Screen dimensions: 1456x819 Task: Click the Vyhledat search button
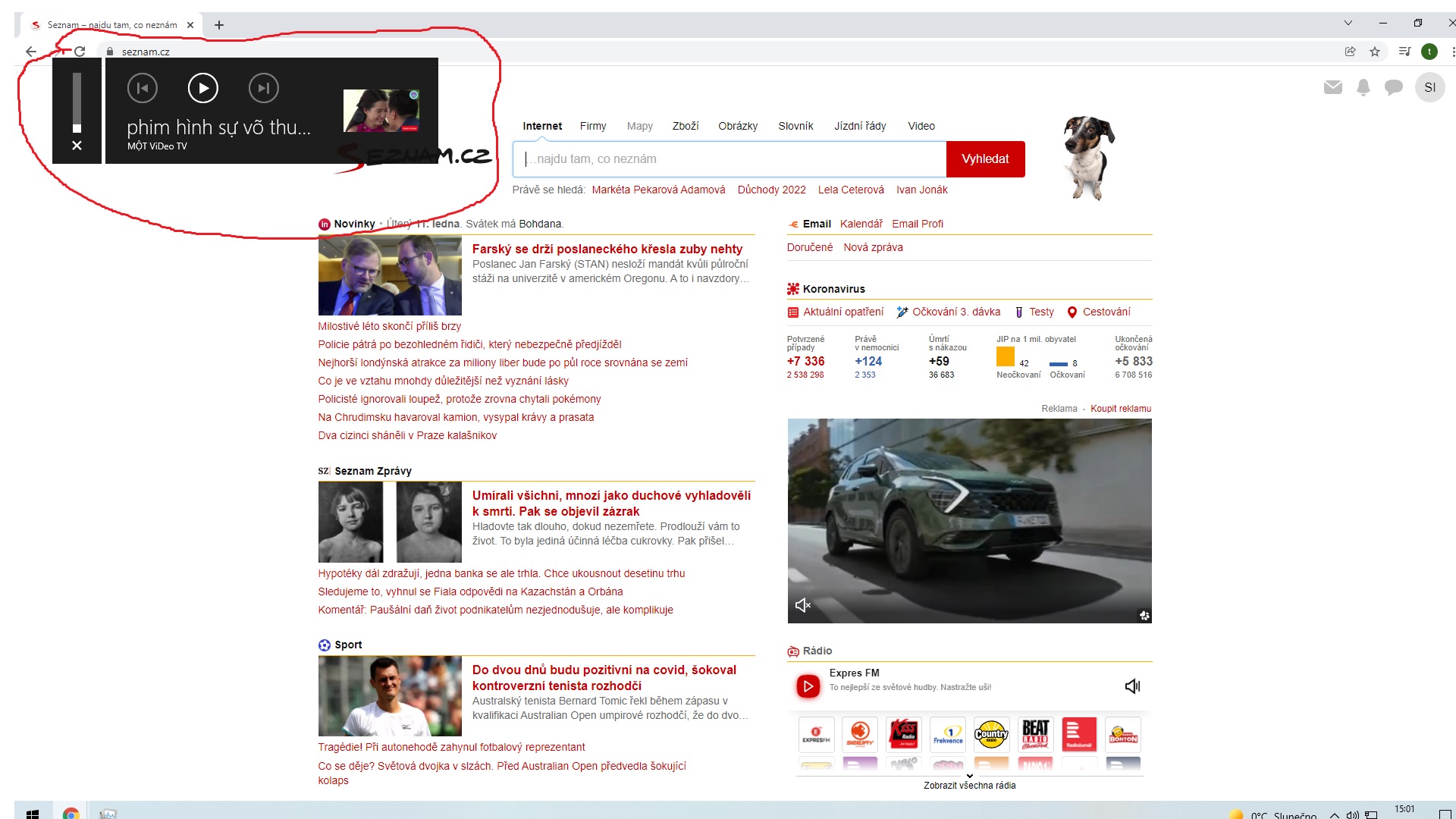coord(985,159)
